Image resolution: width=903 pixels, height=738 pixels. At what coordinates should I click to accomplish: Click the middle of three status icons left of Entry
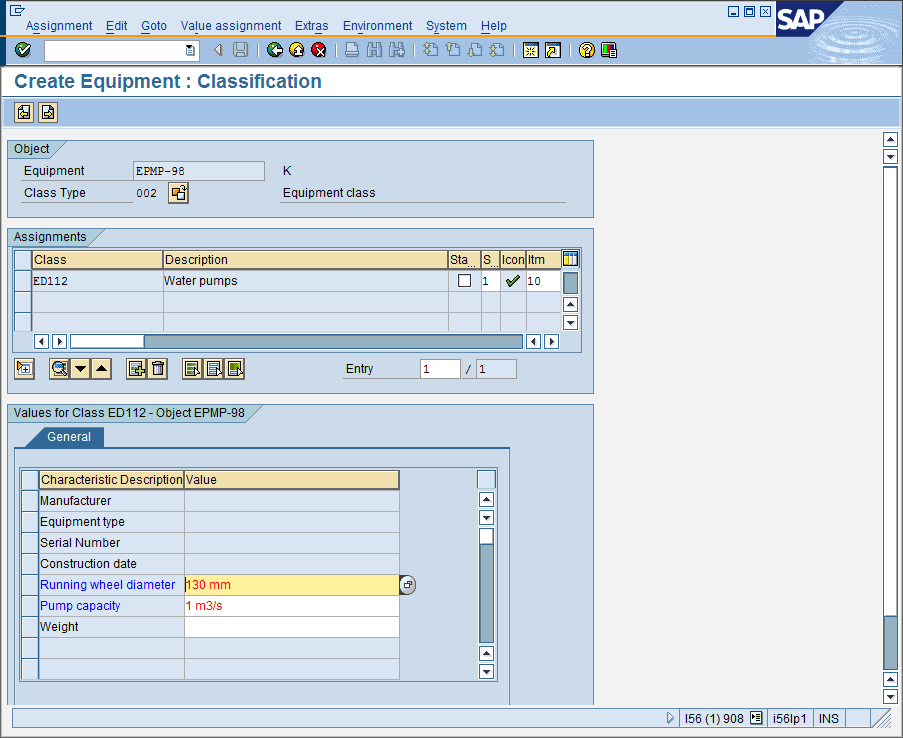point(214,369)
